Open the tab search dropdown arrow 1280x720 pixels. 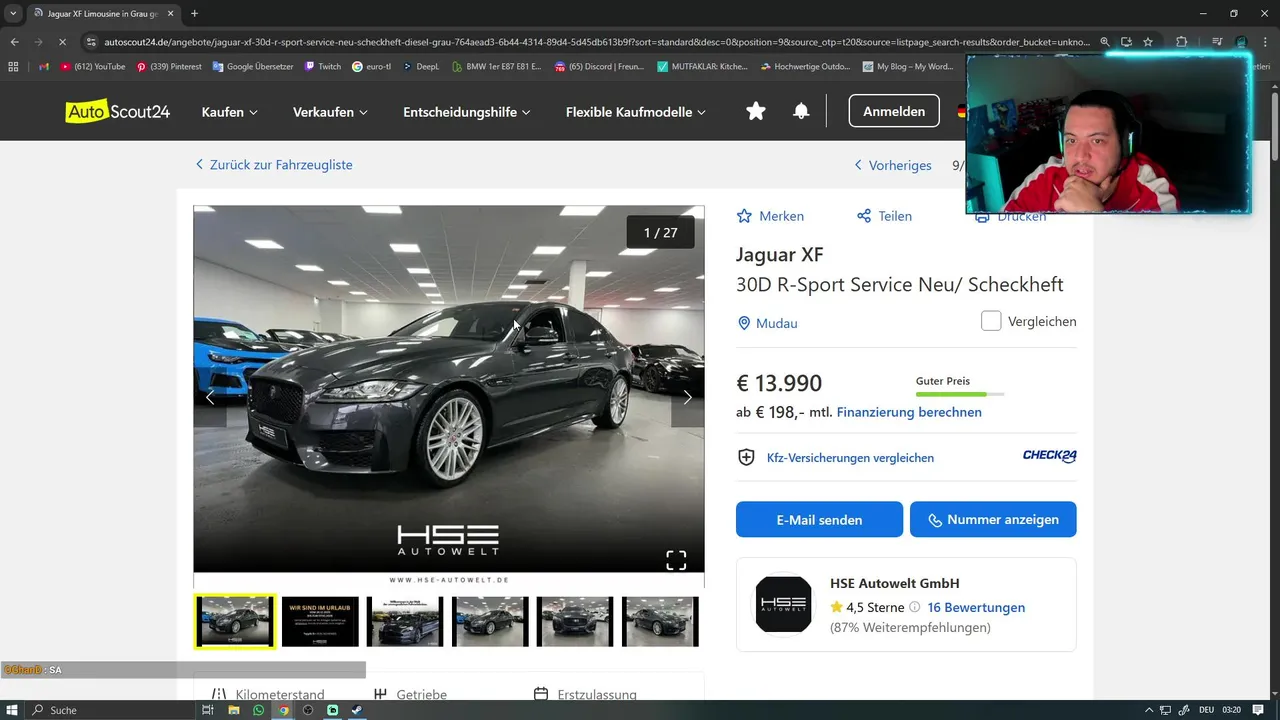click(13, 14)
